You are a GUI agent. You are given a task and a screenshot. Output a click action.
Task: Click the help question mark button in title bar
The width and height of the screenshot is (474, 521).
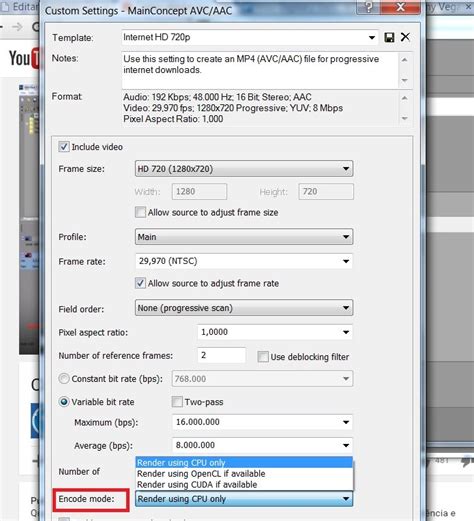click(368, 7)
